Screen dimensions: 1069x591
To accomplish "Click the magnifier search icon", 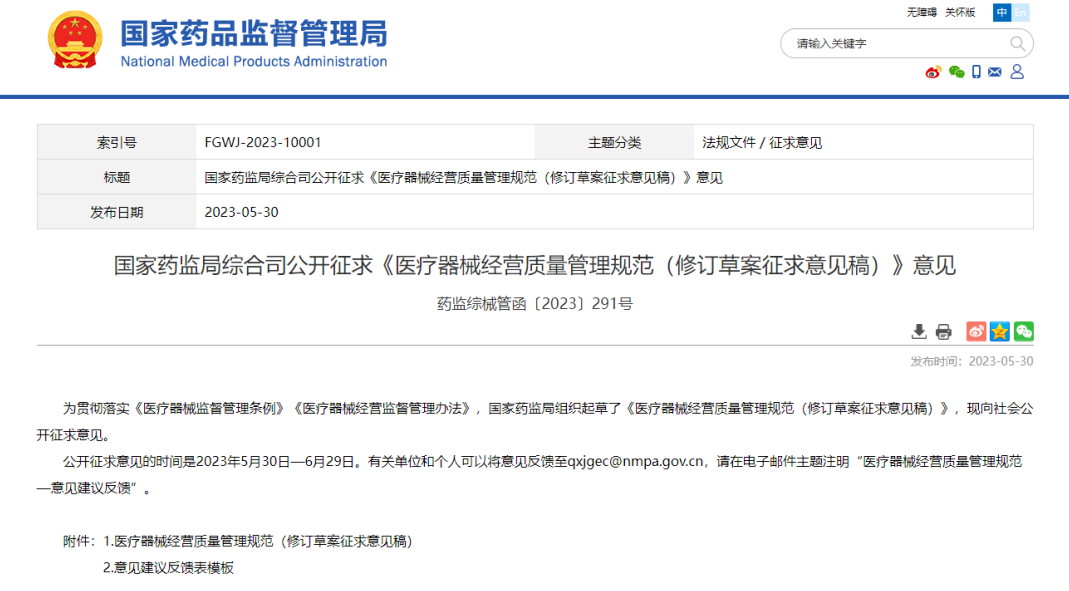I will [x=1017, y=44].
